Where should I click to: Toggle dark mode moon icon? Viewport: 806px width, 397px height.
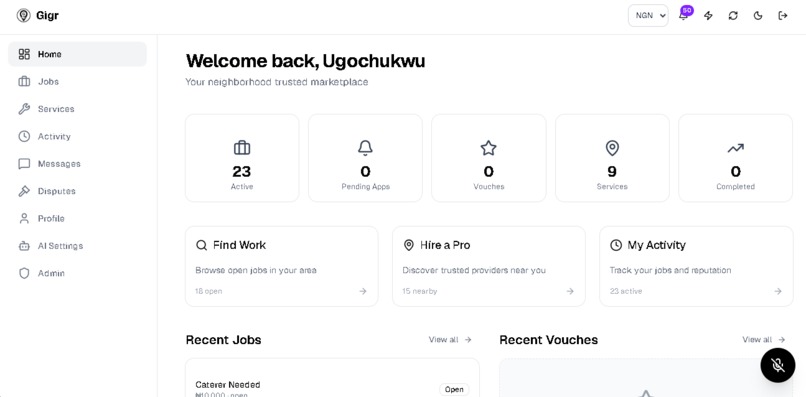[x=758, y=15]
